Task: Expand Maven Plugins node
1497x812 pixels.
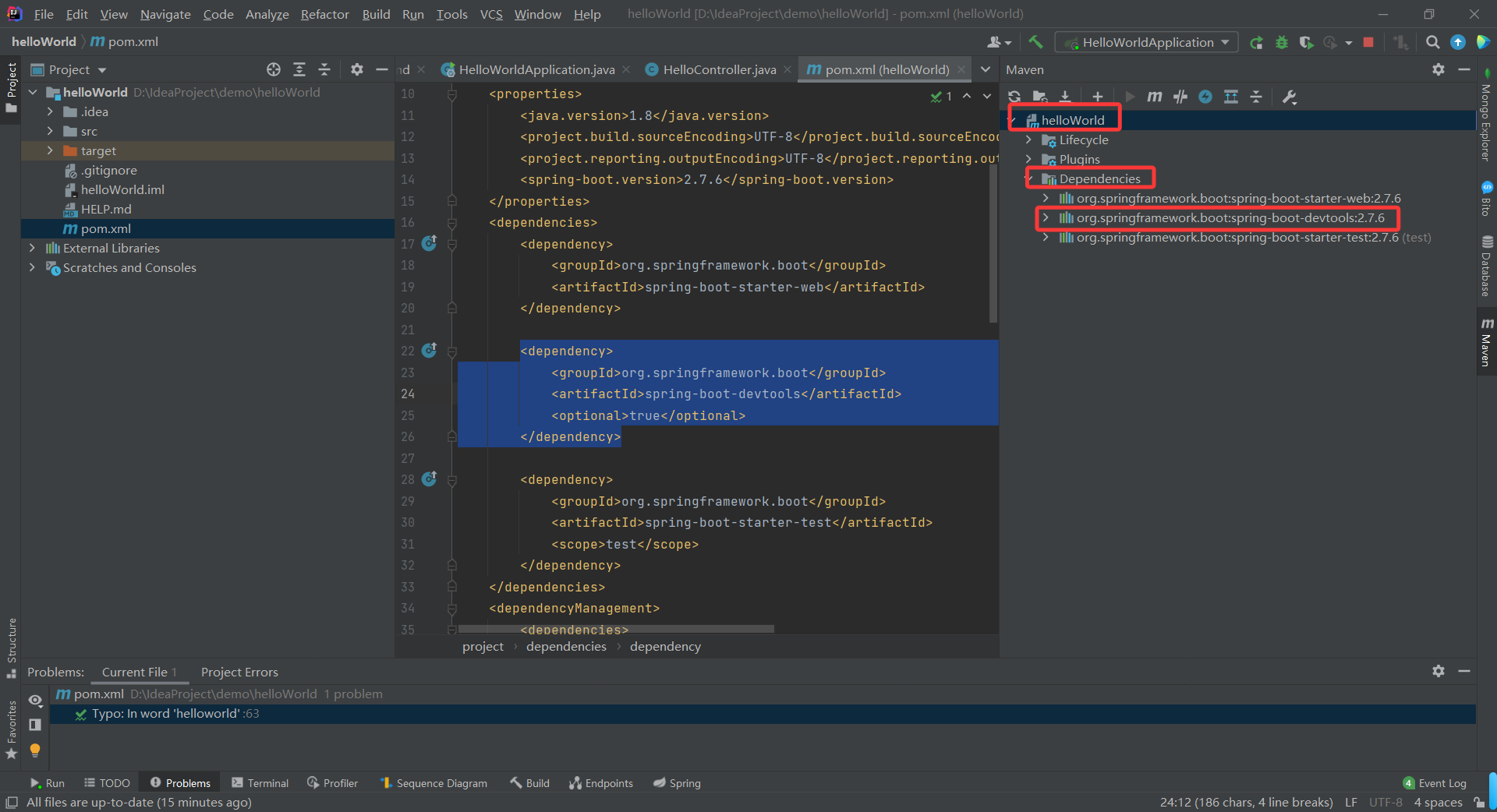Action: tap(1028, 159)
